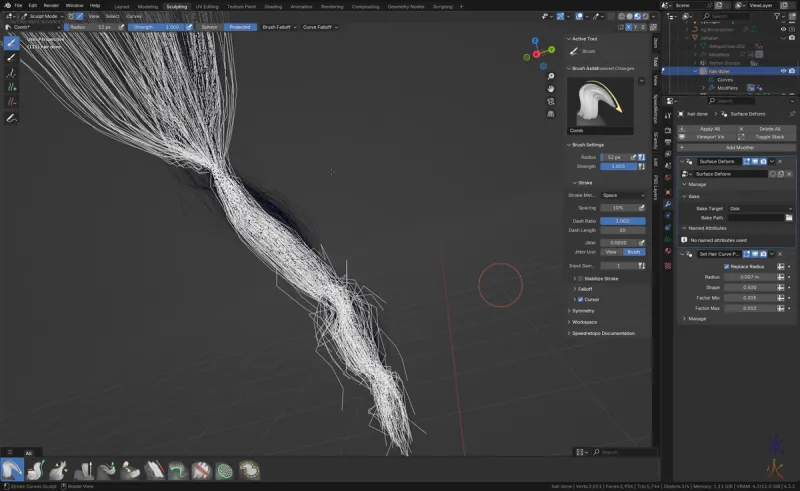The height and width of the screenshot is (491, 800).
Task: Click the Blender logo icon
Action: pyautogui.click(x=7, y=5)
